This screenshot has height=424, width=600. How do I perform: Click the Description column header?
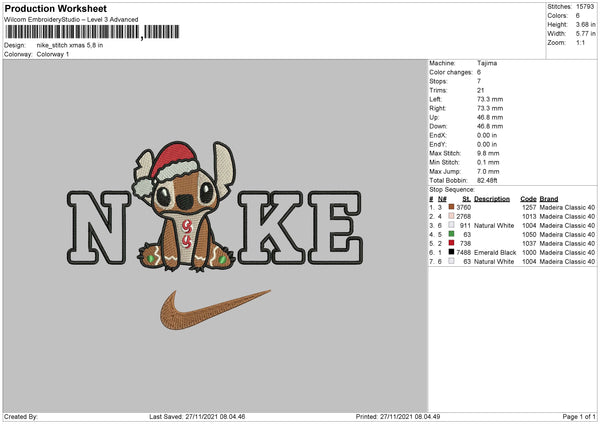492,198
